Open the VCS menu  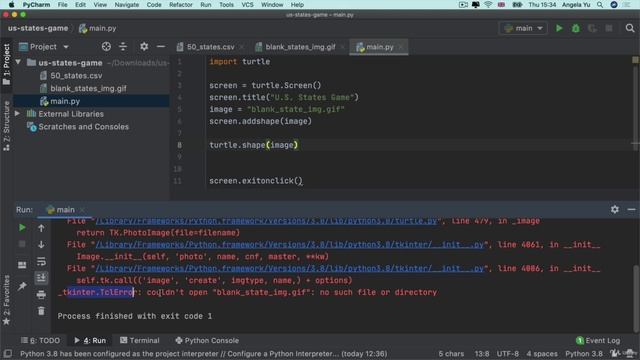[x=247, y=5]
